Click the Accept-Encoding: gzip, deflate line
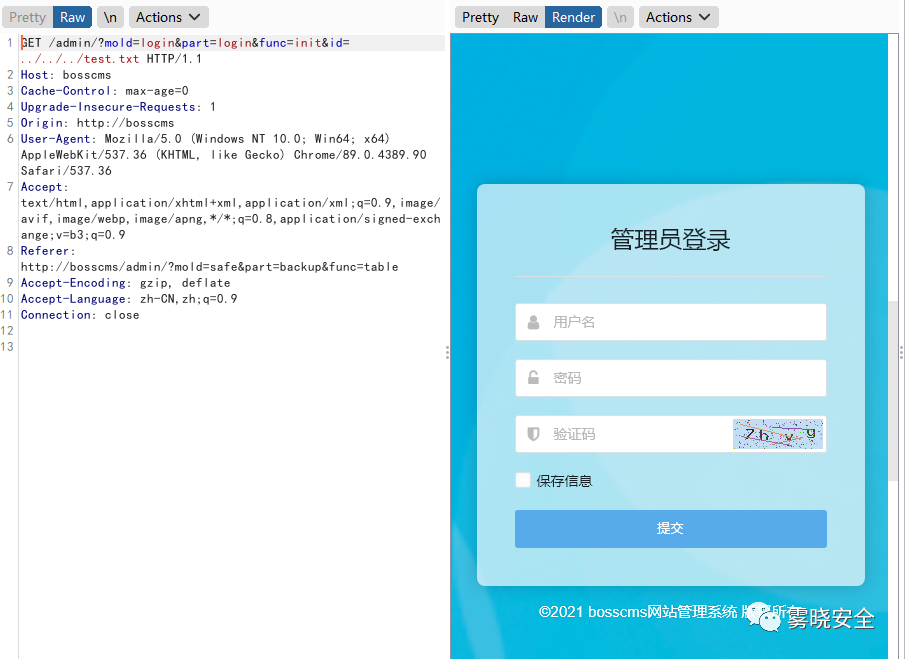 (x=125, y=283)
